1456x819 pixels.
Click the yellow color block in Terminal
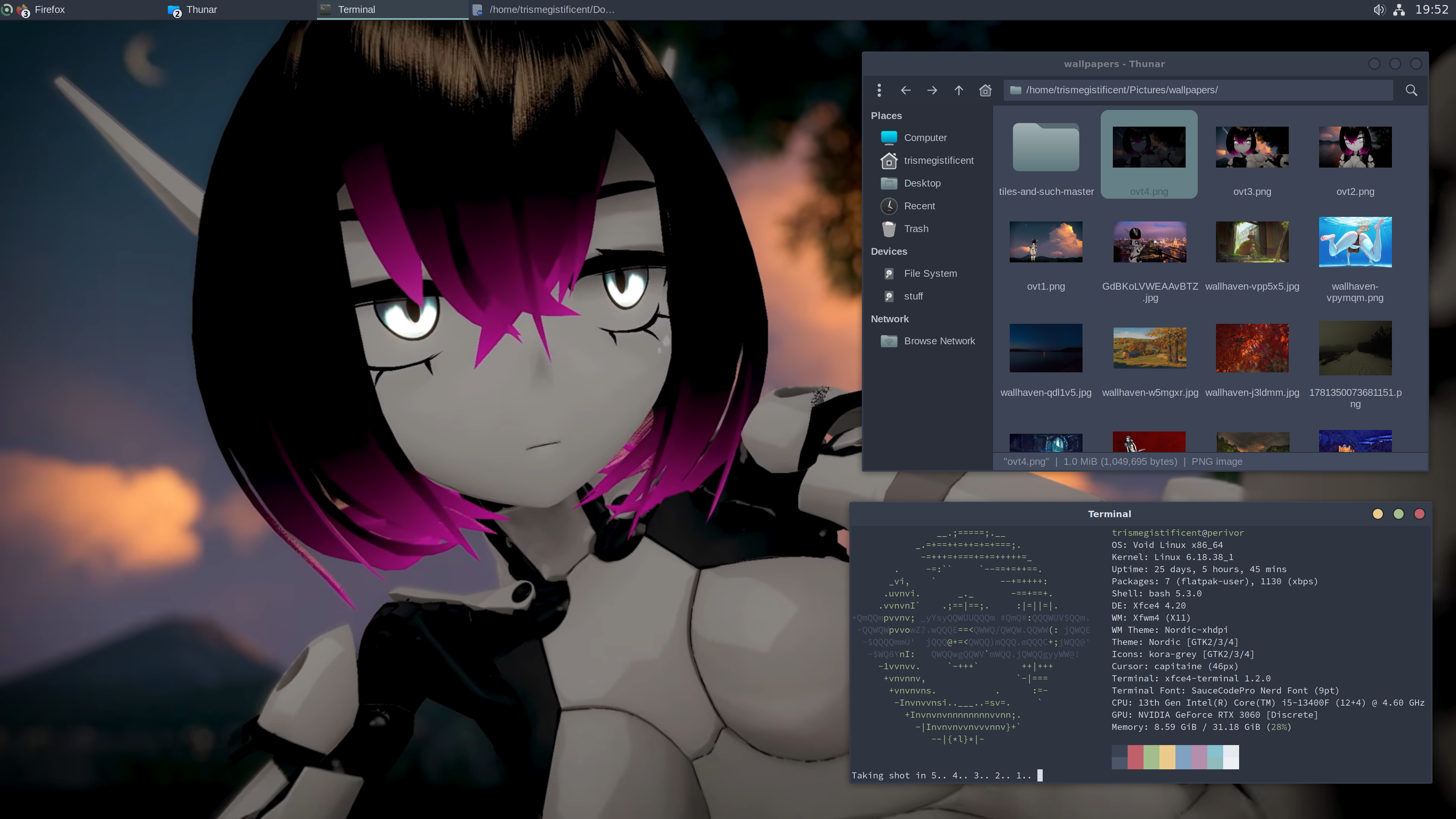pyautogui.click(x=1167, y=758)
